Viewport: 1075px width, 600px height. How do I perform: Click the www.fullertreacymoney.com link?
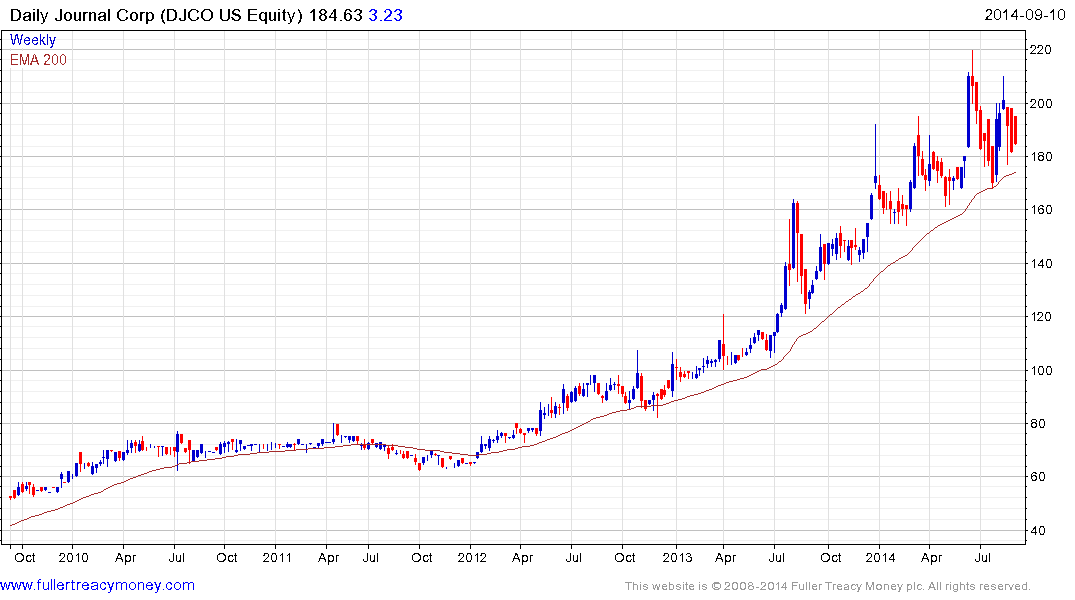coord(97,585)
